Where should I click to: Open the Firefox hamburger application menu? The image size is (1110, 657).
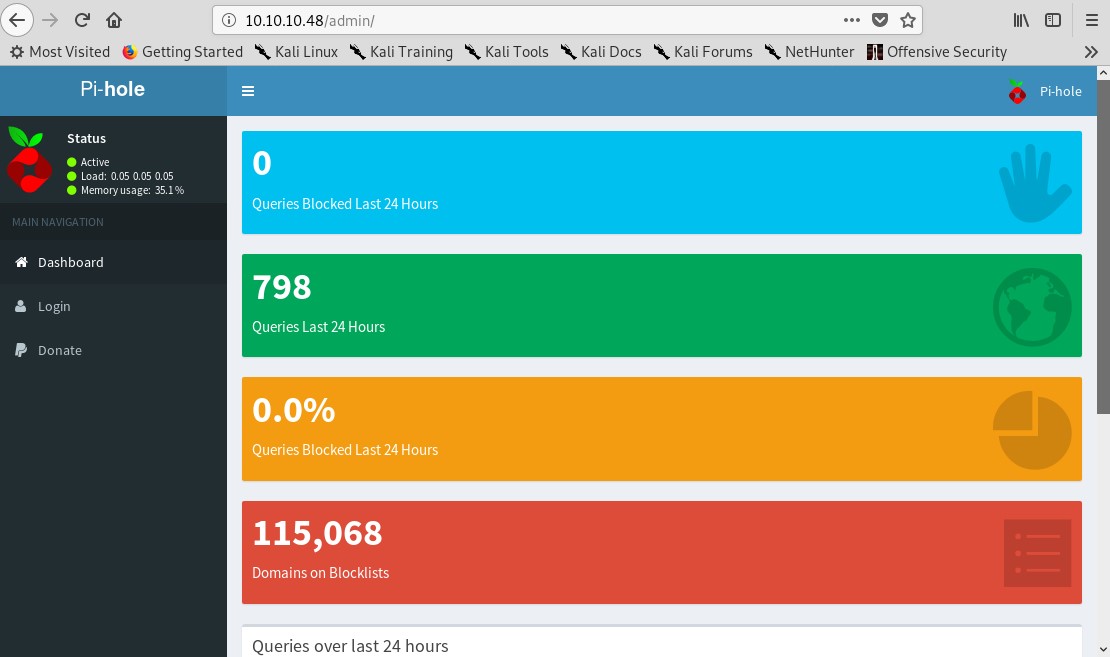(1092, 20)
